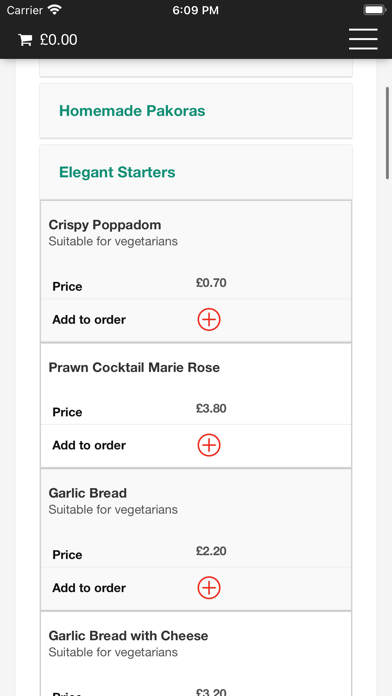Tap the shopping cart icon
The width and height of the screenshot is (392, 696).
tap(25, 40)
